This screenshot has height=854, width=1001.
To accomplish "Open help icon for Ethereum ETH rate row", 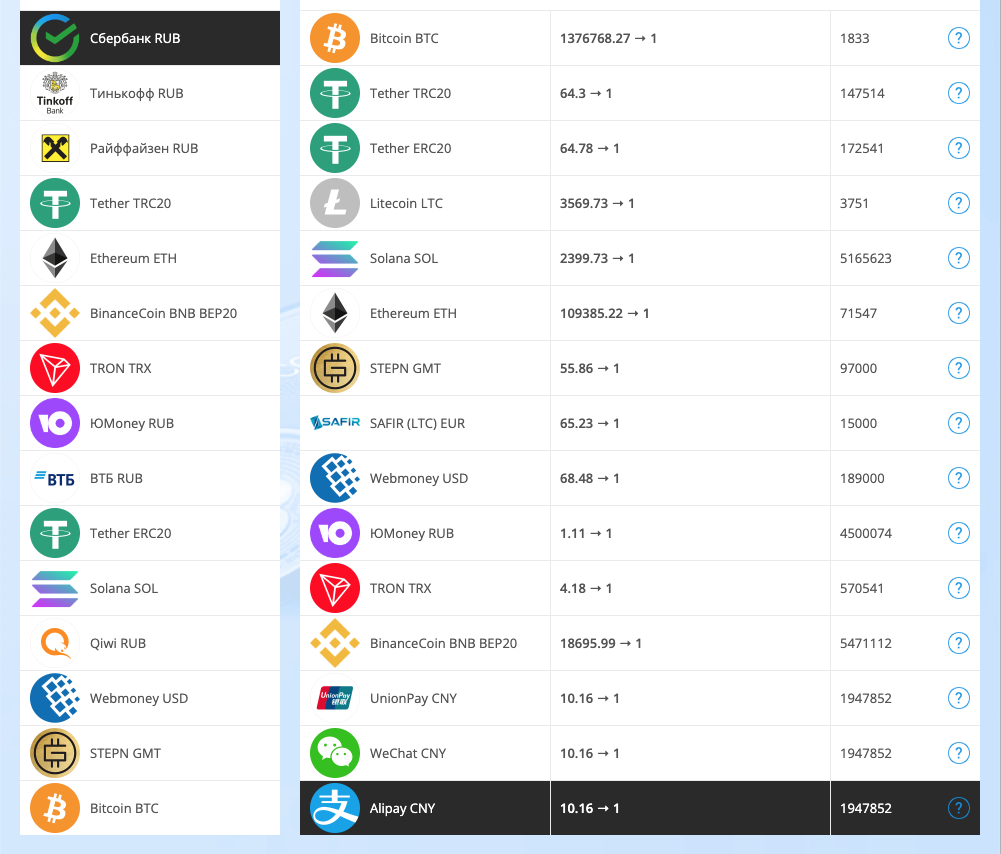I will tap(958, 313).
